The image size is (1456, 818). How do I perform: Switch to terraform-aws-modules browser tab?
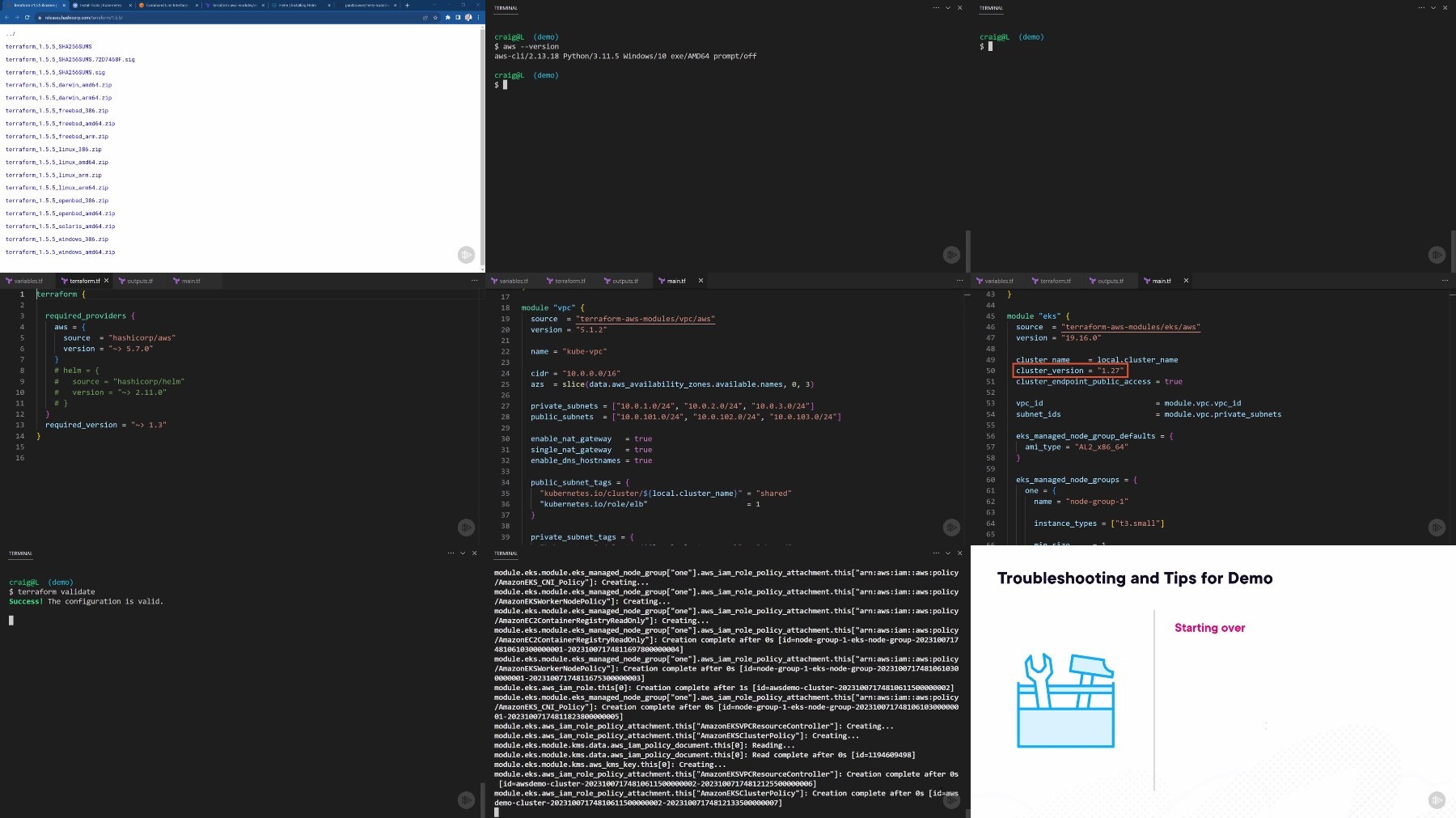(x=233, y=5)
